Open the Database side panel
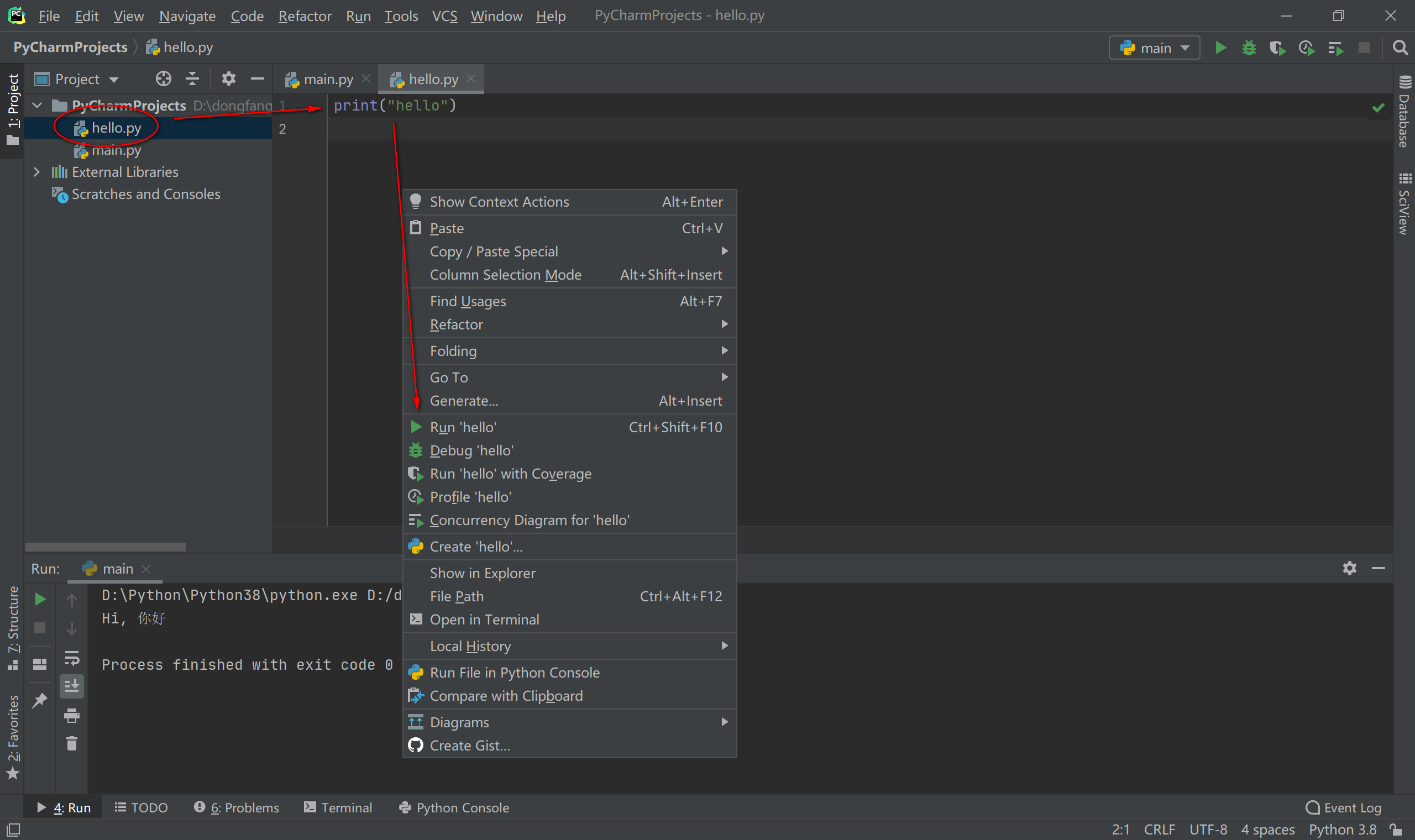1415x840 pixels. pos(1404,112)
